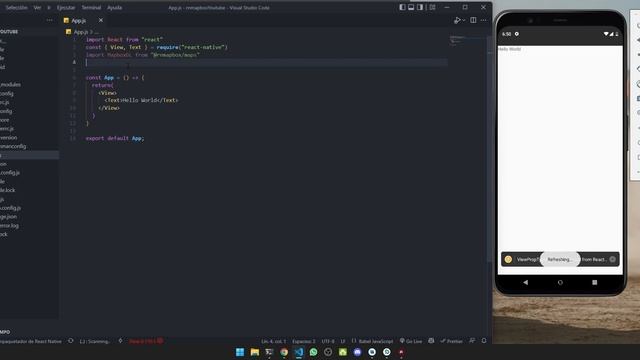The width and height of the screenshot is (640, 360).
Task: Click the App.js breadcrumb file entry
Action: 80,31
